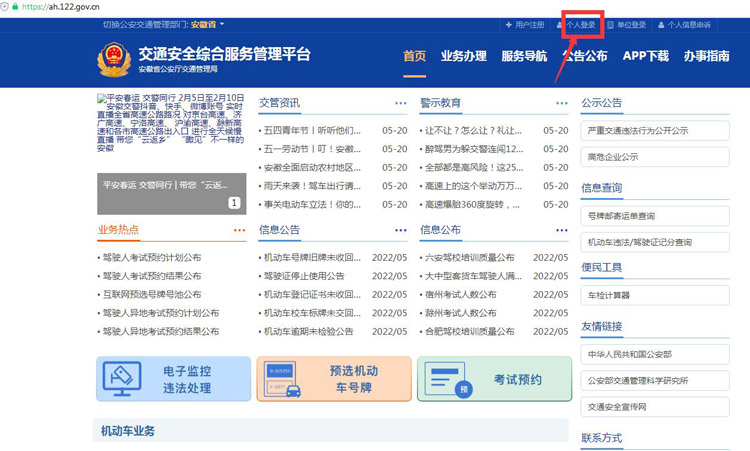Open 机动车校车标牌未交回... notice
The width and height of the screenshot is (750, 451).
[312, 313]
